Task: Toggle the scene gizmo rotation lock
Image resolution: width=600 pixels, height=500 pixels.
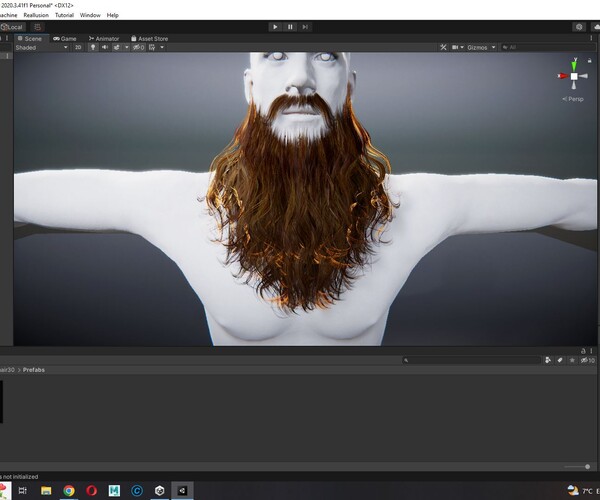Action: click(590, 60)
